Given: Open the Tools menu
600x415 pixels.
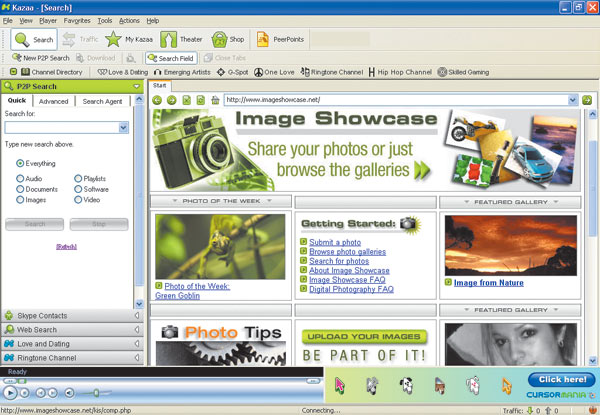Looking at the screenshot, I should click(105, 20).
